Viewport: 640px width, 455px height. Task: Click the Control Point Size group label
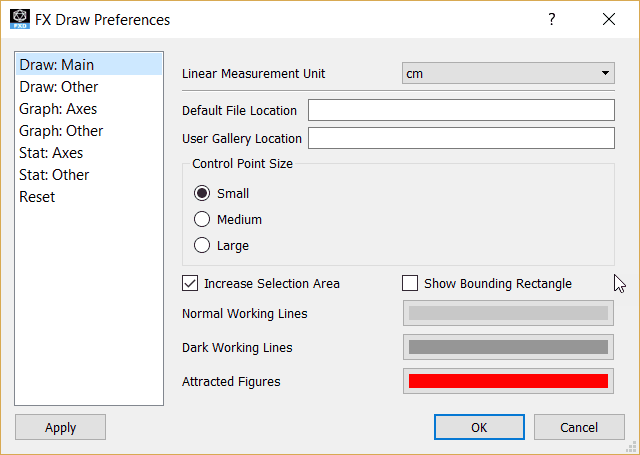pyautogui.click(x=242, y=164)
